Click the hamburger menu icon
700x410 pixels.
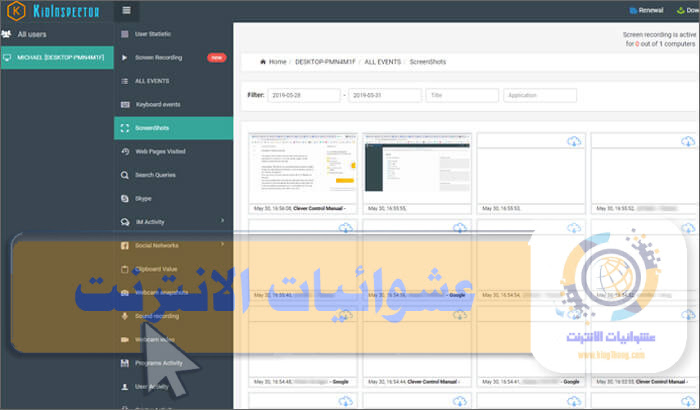tap(127, 10)
